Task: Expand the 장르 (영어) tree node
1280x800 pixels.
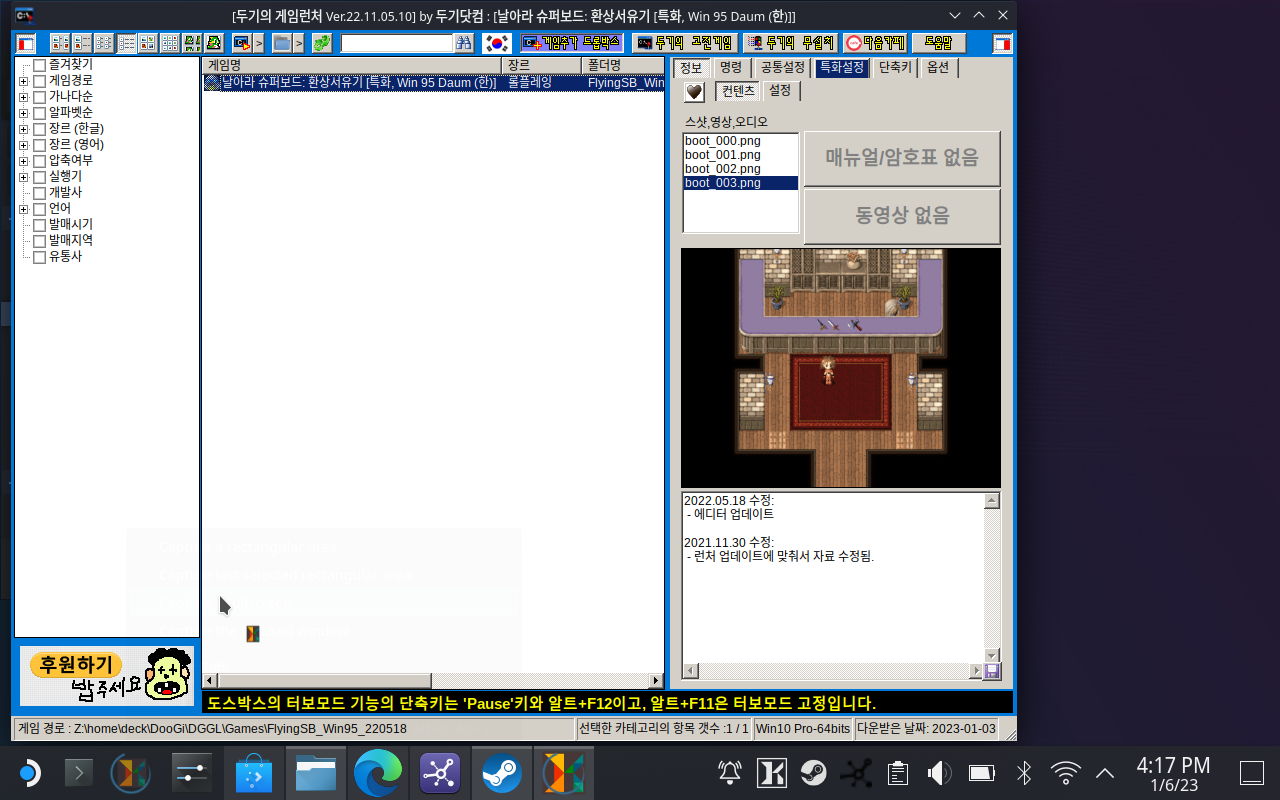Action: point(23,145)
